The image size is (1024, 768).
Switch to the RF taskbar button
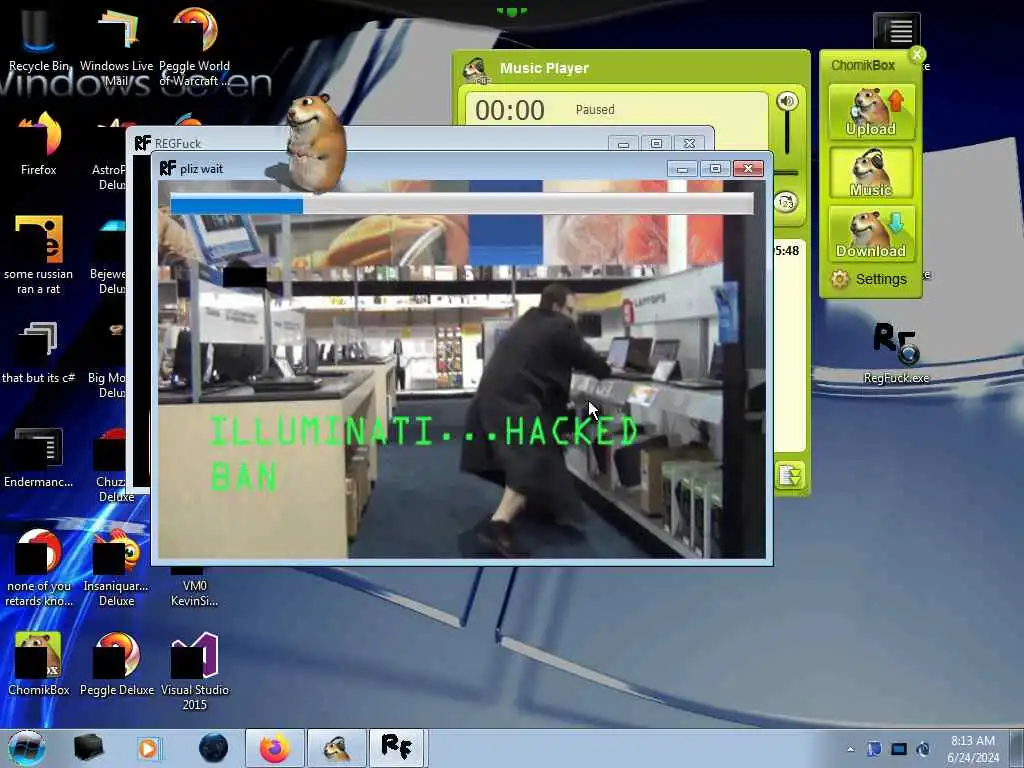(x=398, y=748)
